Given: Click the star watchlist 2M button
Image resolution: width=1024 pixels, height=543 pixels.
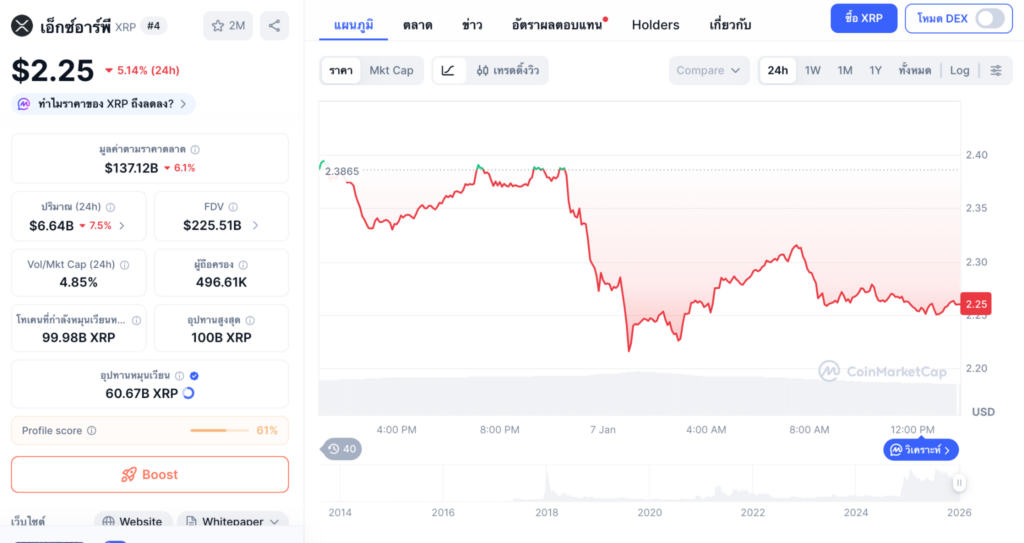Looking at the screenshot, I should pos(228,25).
